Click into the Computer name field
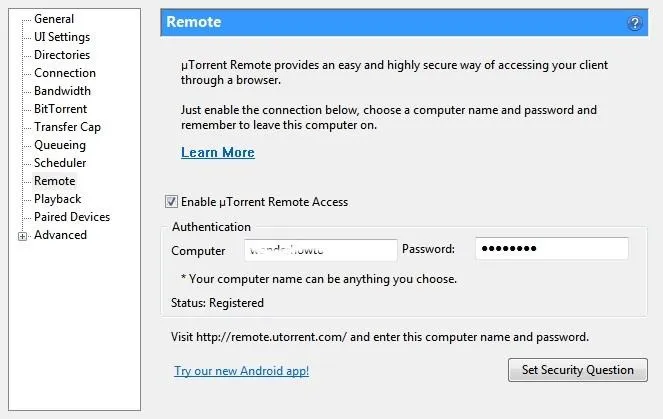This screenshot has height=419, width=663. pos(321,250)
